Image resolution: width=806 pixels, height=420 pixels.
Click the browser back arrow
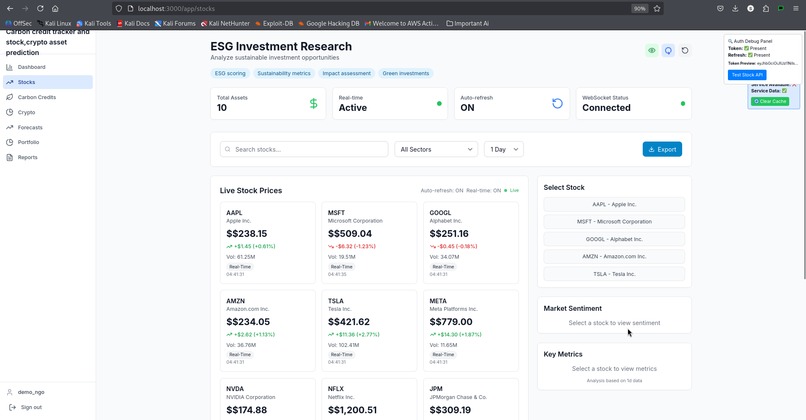[x=10, y=9]
